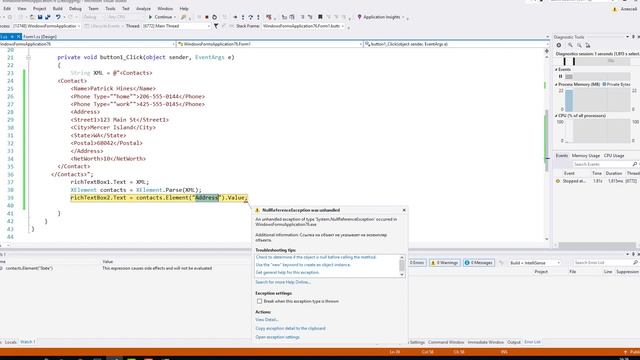Click the thread filter funnel icon
This screenshot has height=360, width=640.
point(216,26)
